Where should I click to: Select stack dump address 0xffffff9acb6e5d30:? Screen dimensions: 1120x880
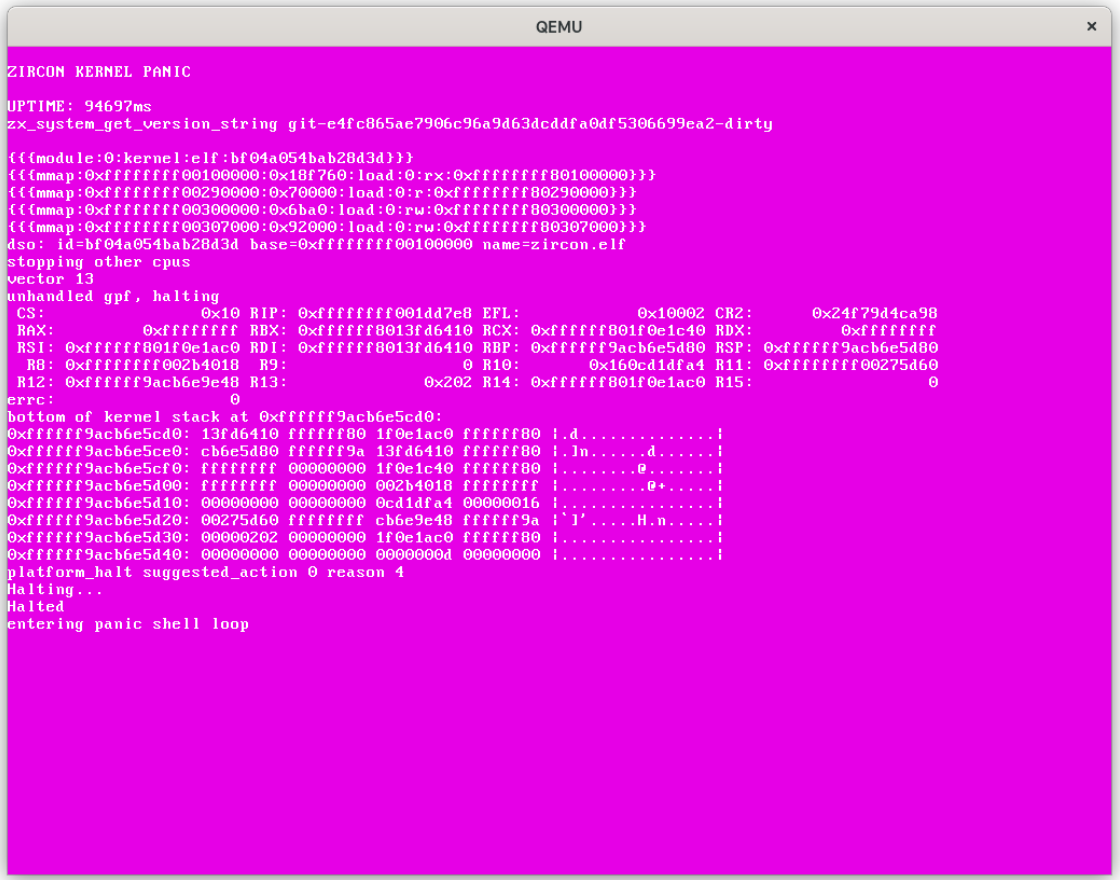pos(99,538)
